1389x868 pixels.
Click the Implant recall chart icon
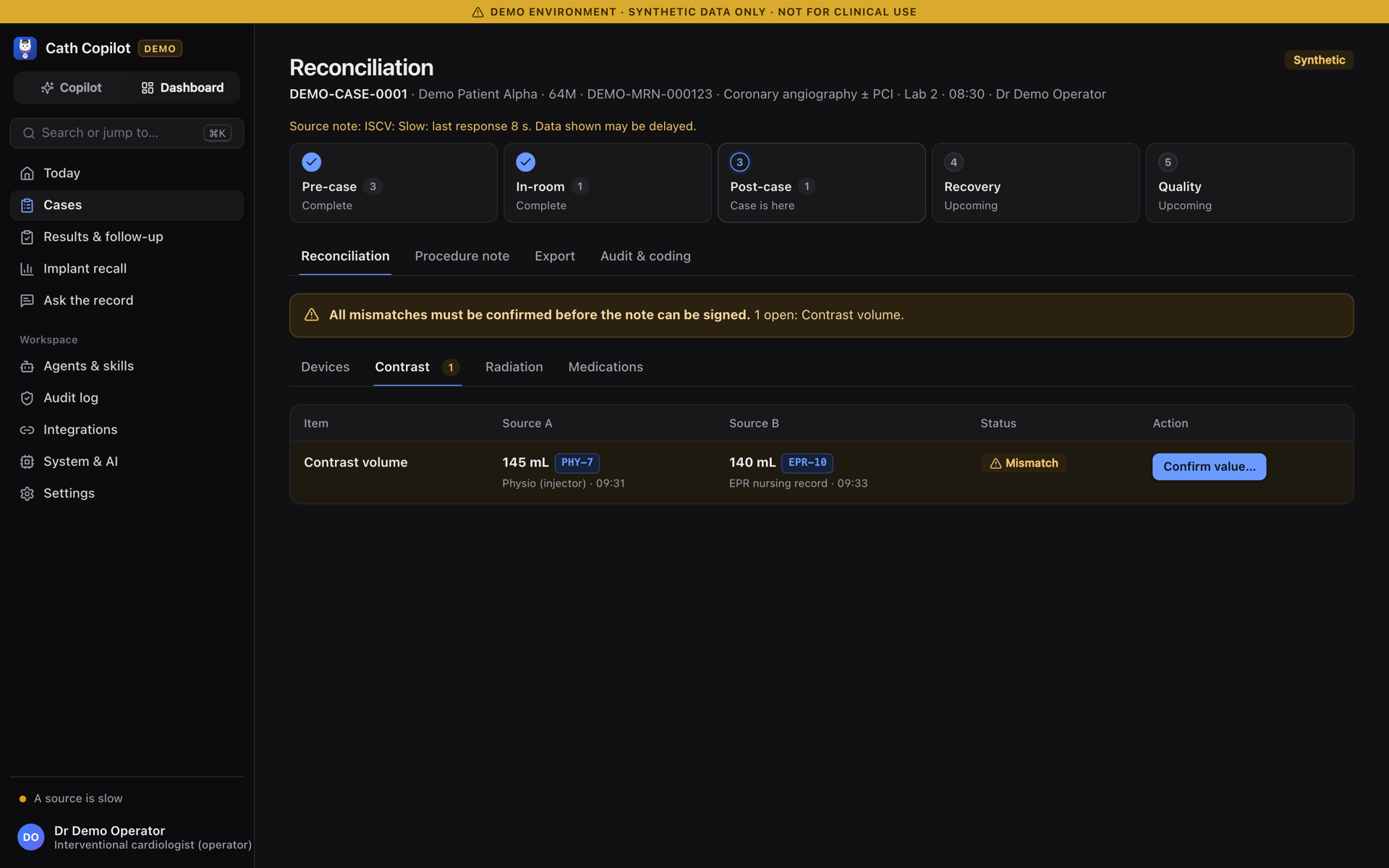(27, 269)
